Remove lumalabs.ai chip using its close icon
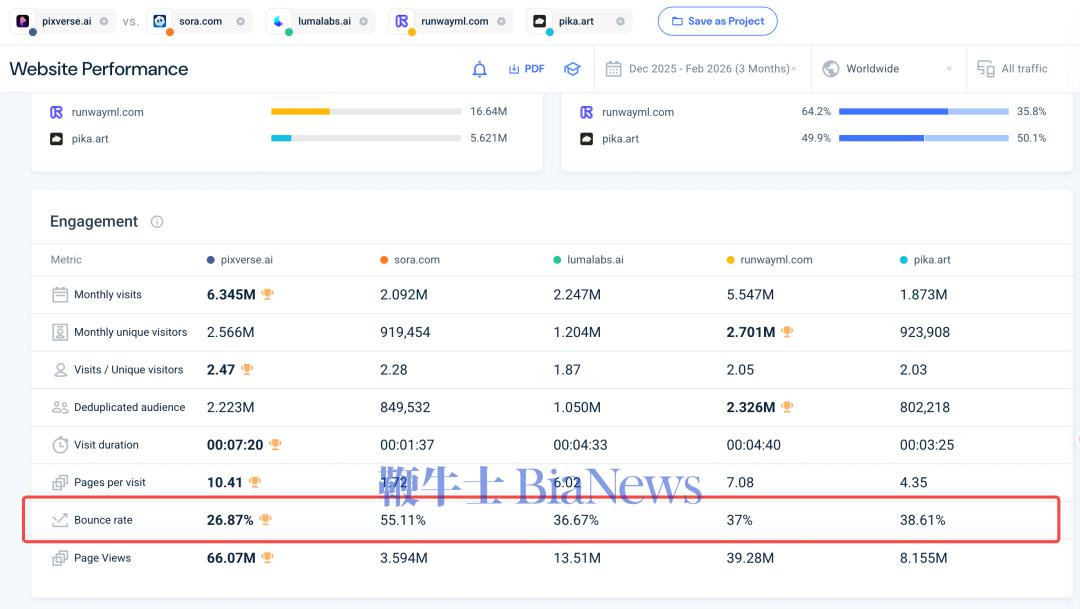 363,21
